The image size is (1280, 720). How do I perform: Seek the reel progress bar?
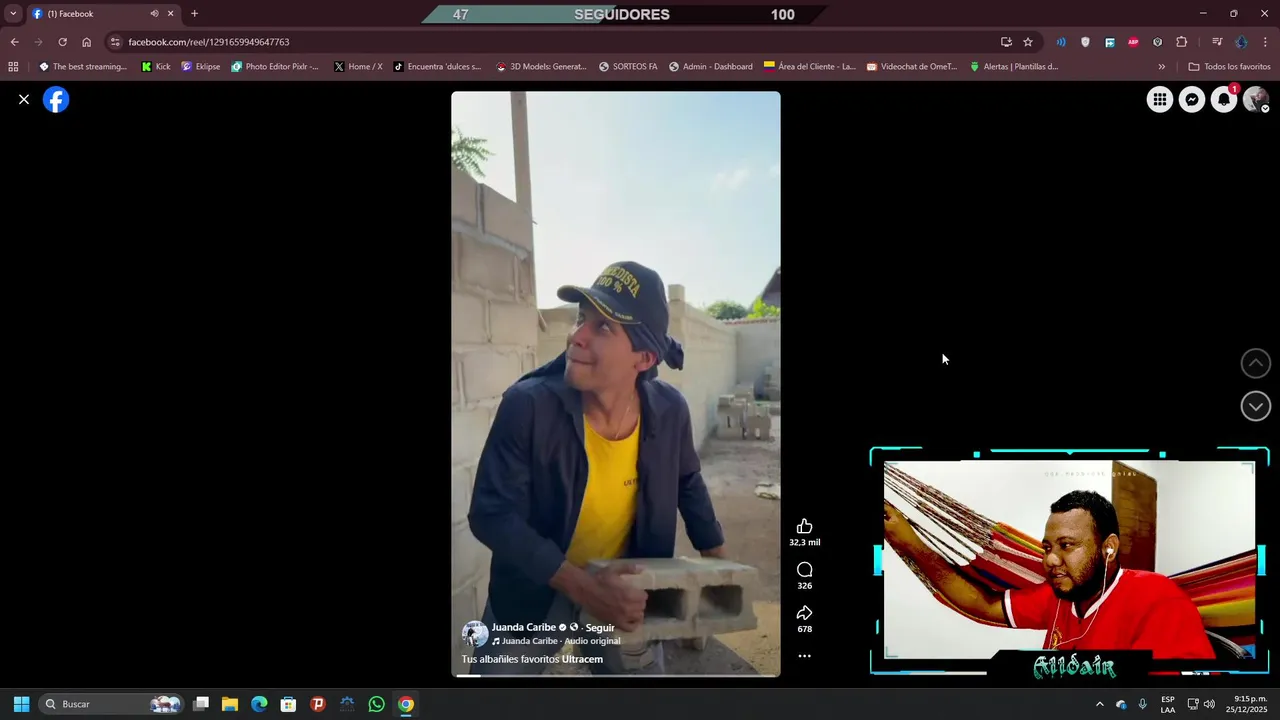(x=615, y=675)
